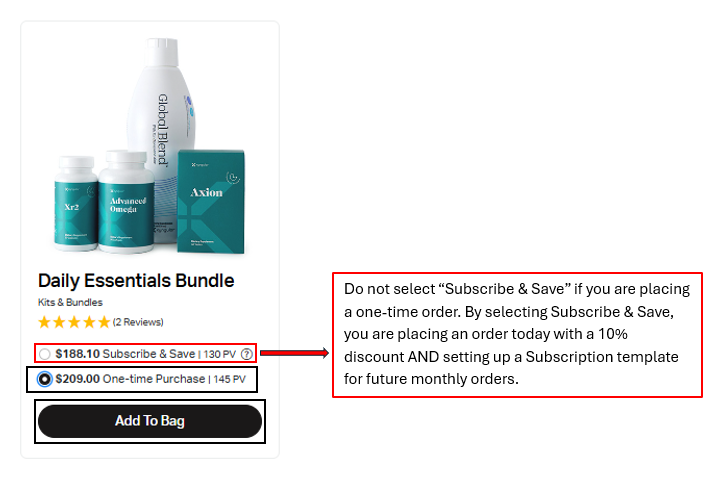Image resolution: width=715 pixels, height=487 pixels.
Task: Click the first rating star
Action: [44, 322]
